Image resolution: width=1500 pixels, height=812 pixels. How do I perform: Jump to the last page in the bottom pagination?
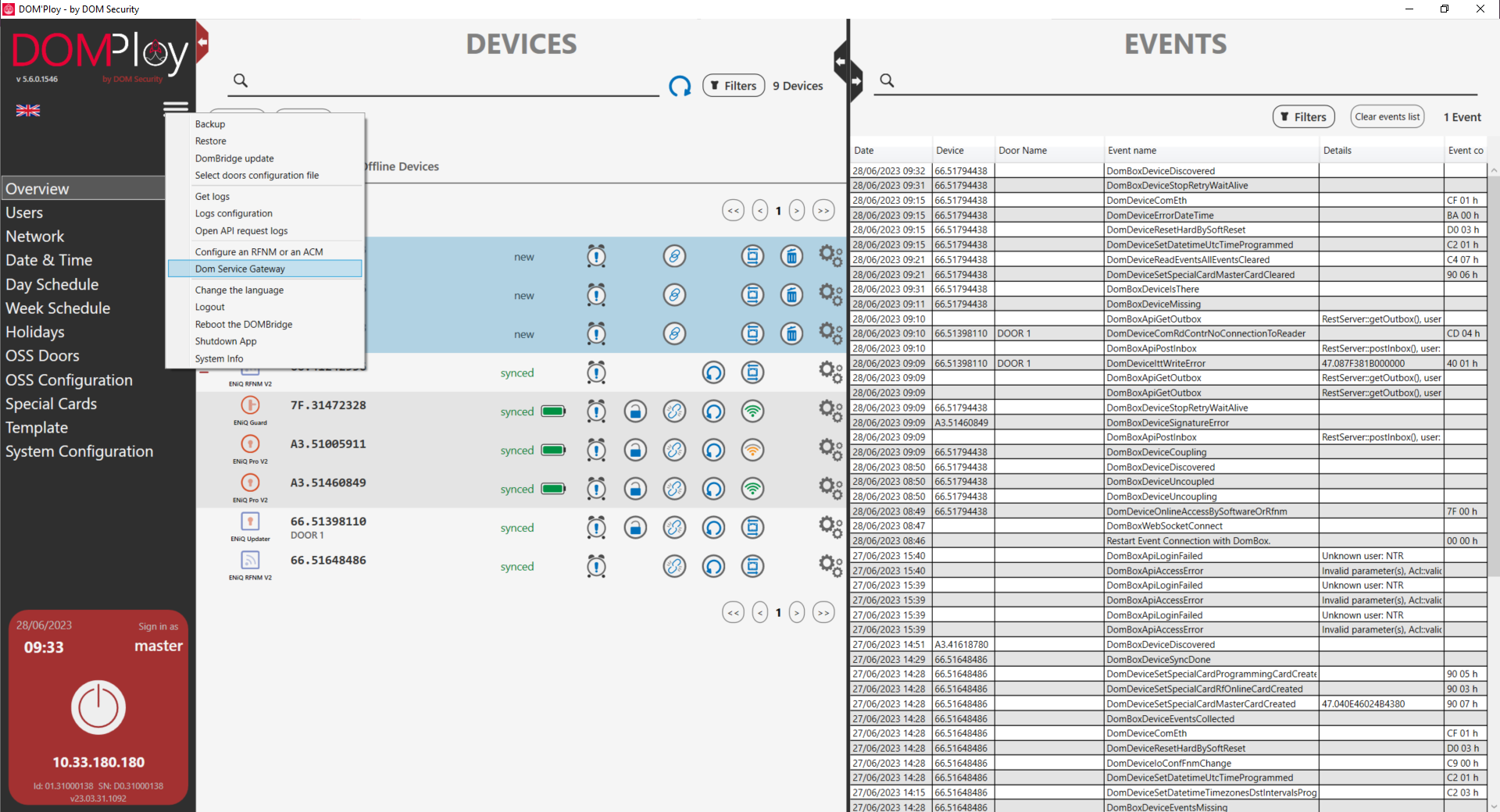point(823,613)
